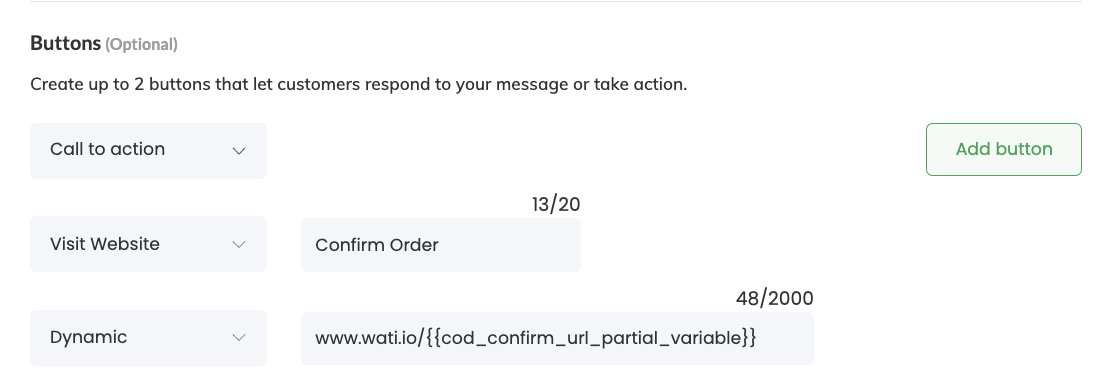Focus the Confirm Order button text field
The image size is (1114, 384).
click(x=441, y=245)
